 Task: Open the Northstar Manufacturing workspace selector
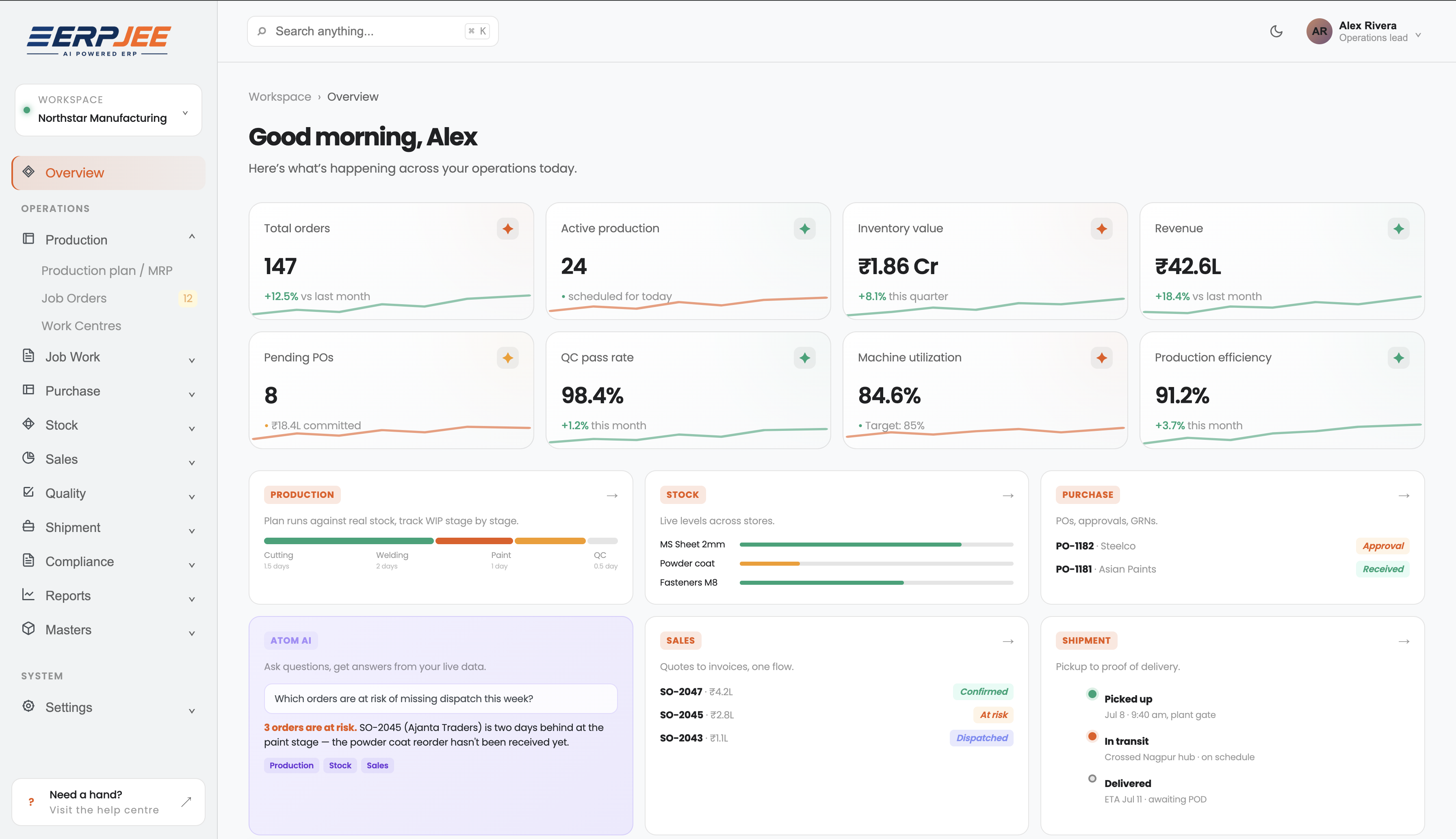coord(108,110)
